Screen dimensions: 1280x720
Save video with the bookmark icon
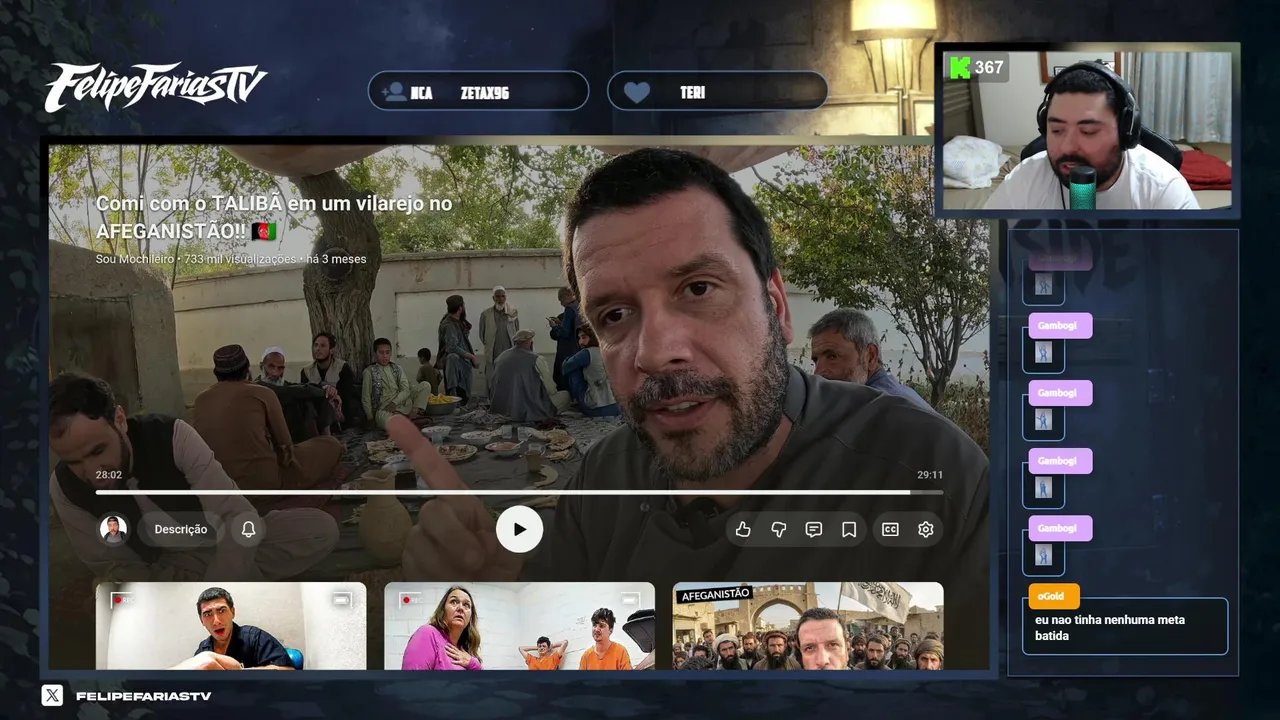(849, 530)
